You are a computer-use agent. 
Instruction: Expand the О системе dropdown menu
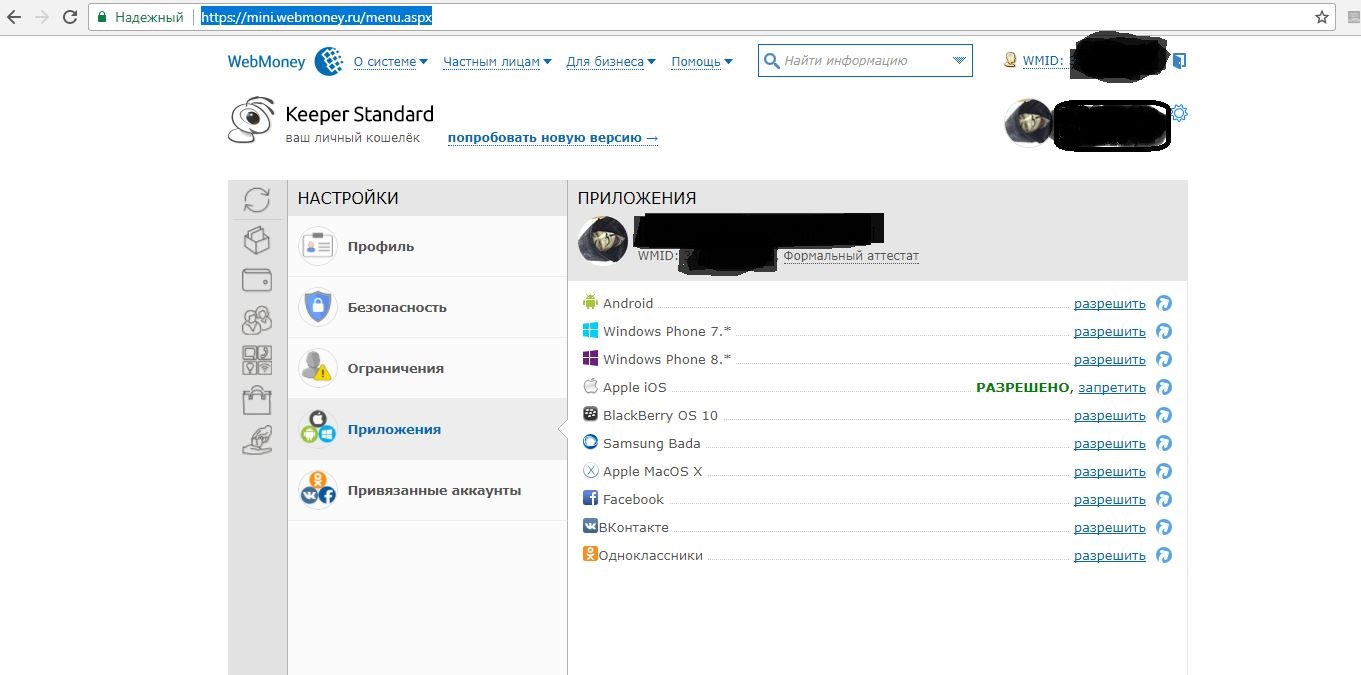[x=390, y=61]
